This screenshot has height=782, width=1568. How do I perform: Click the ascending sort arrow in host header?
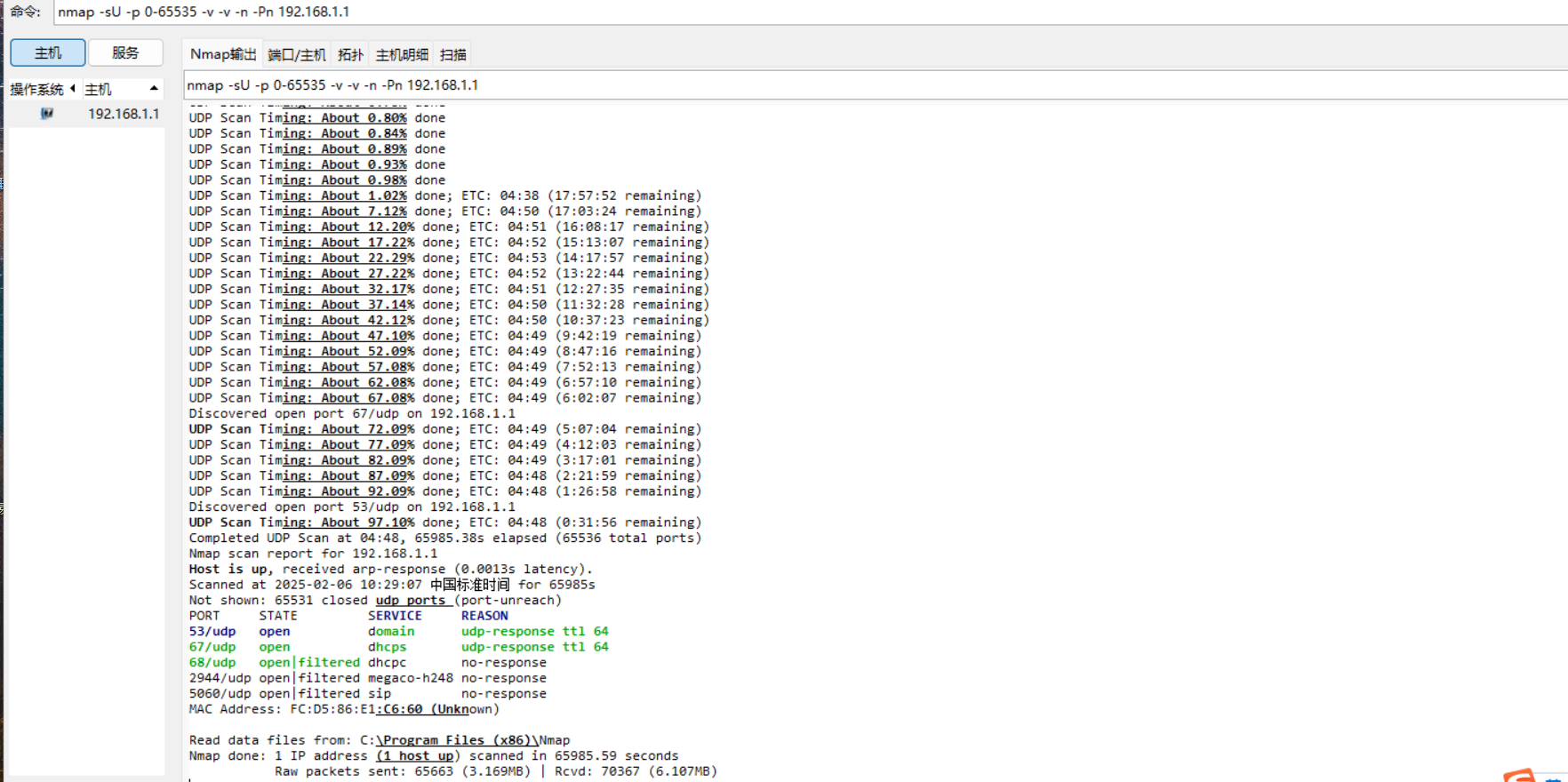[x=154, y=88]
